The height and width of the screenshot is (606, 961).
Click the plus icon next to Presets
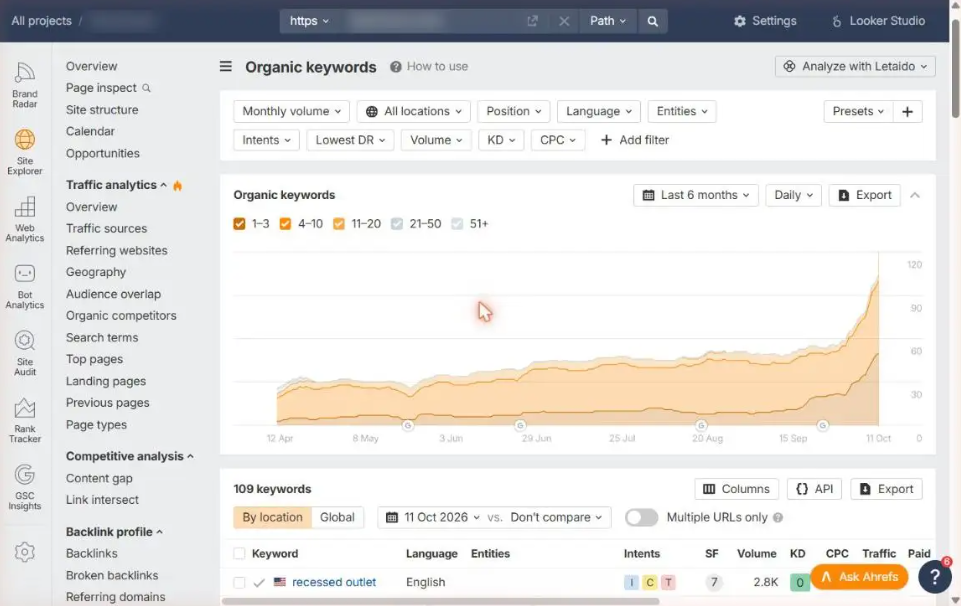point(907,112)
